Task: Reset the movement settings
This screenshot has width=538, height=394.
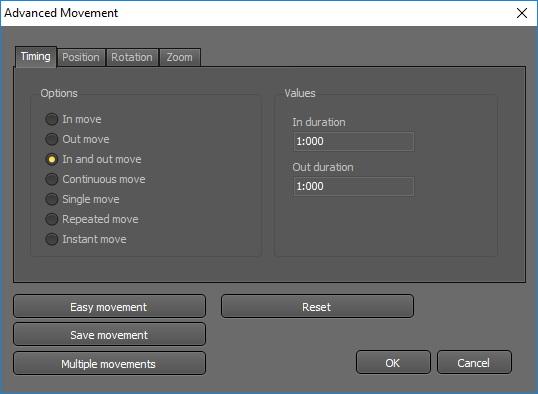Action: [x=317, y=306]
